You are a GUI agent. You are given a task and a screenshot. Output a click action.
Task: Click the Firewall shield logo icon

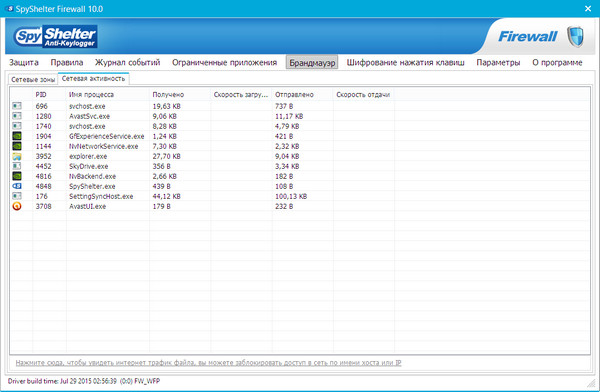(575, 37)
